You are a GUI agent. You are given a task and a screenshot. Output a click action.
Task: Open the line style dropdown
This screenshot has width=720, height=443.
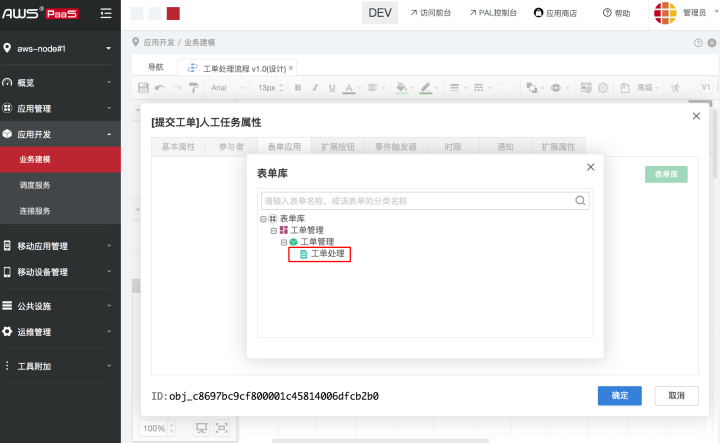(481, 88)
